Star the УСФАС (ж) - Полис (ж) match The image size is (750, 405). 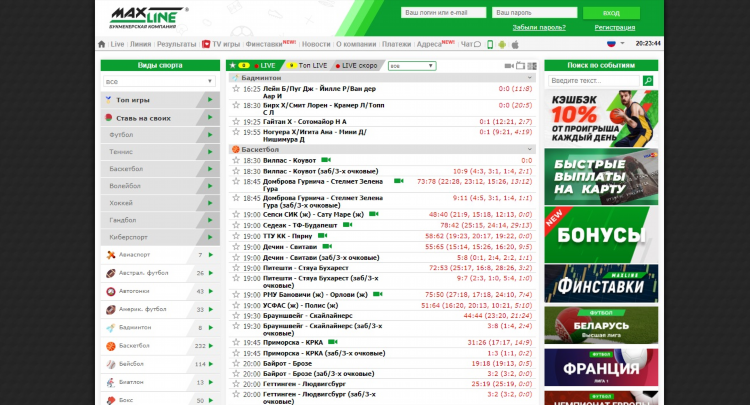236,305
